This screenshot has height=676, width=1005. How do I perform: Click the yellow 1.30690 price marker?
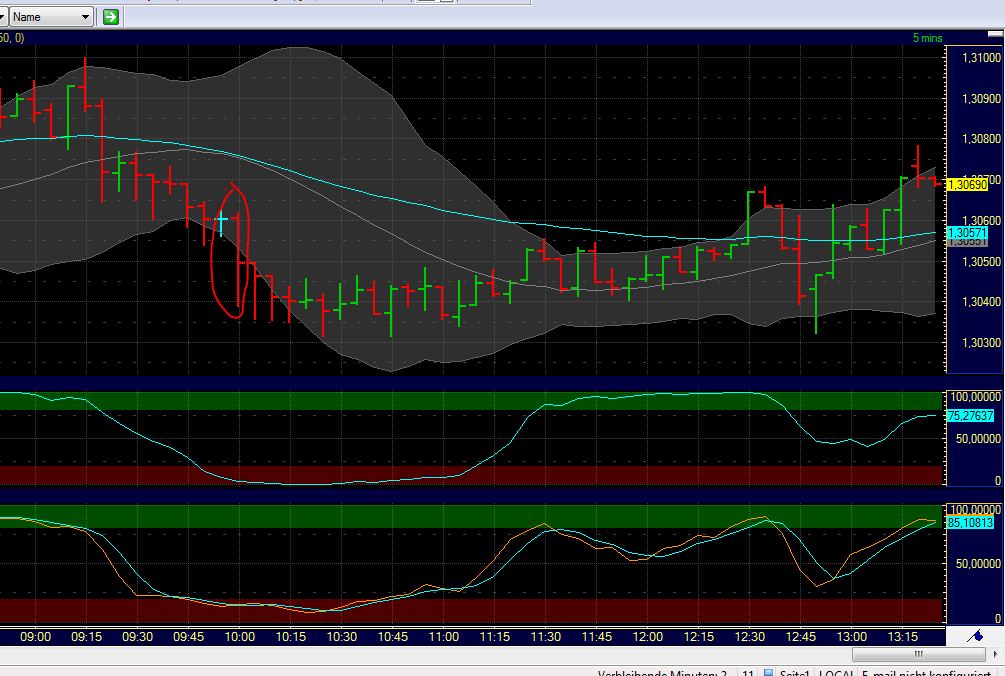tap(968, 184)
